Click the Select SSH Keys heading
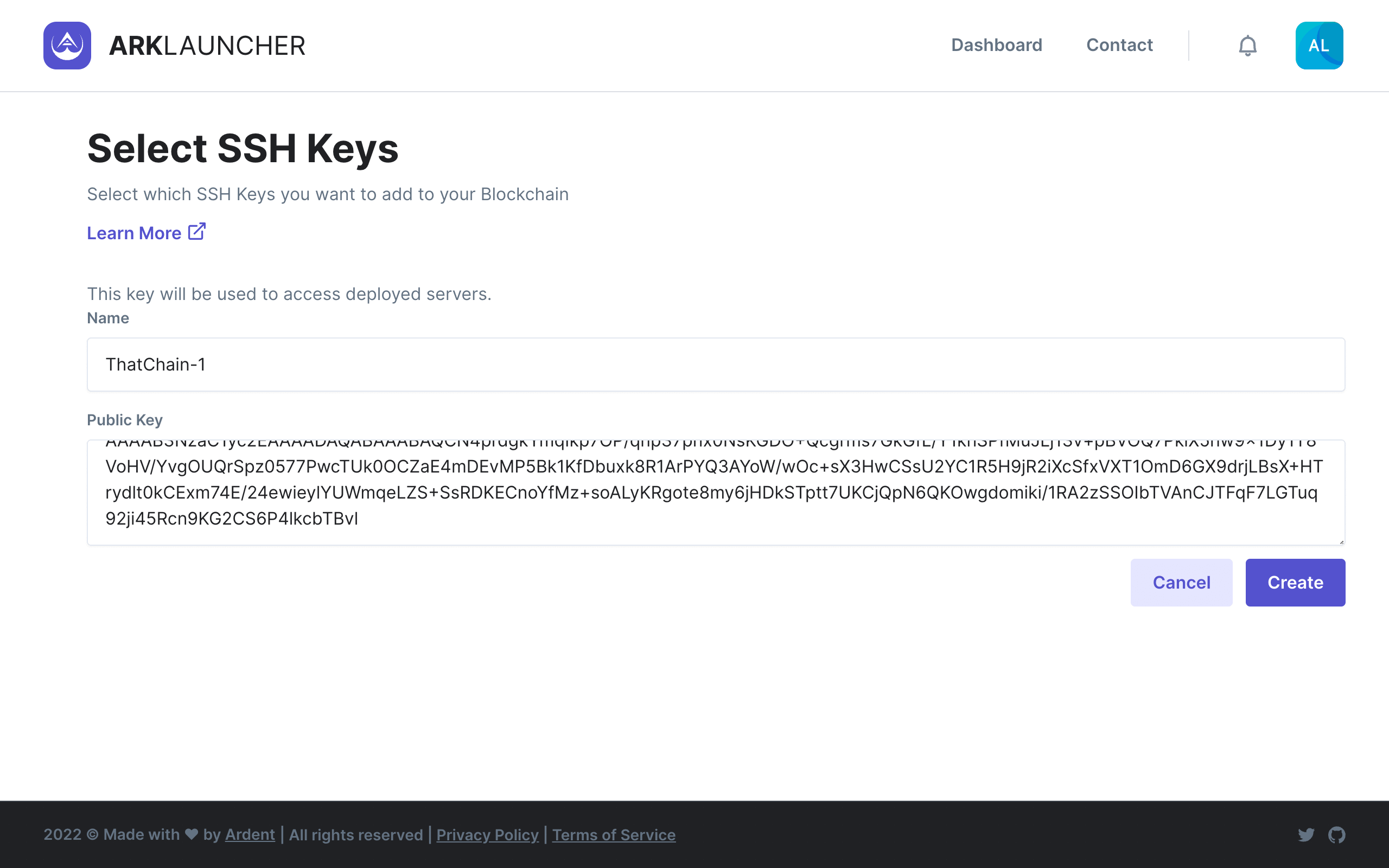This screenshot has width=1389, height=868. tap(243, 149)
